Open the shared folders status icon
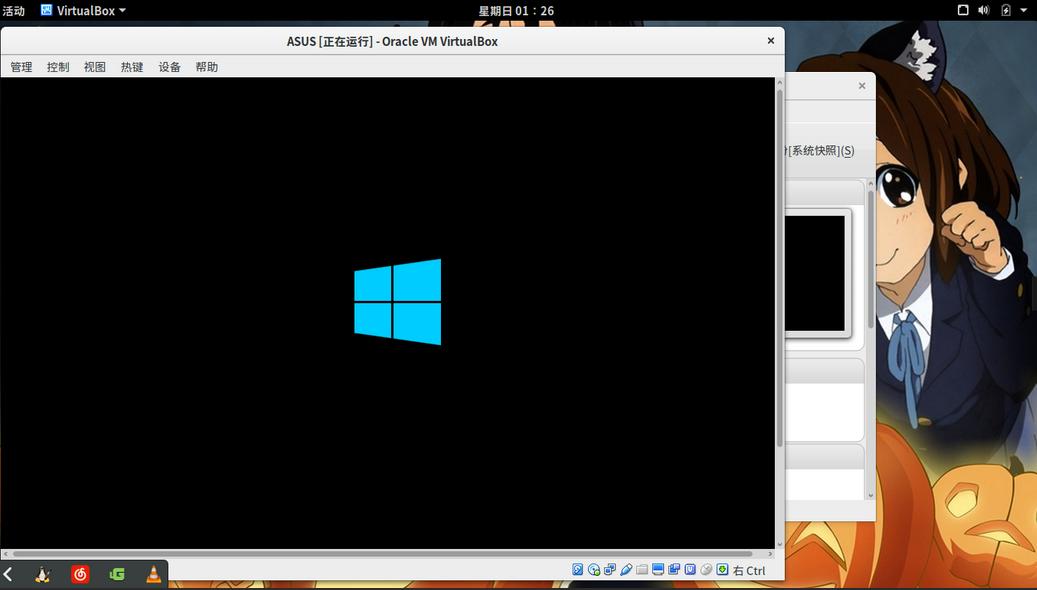The width and height of the screenshot is (1037, 590). point(642,569)
